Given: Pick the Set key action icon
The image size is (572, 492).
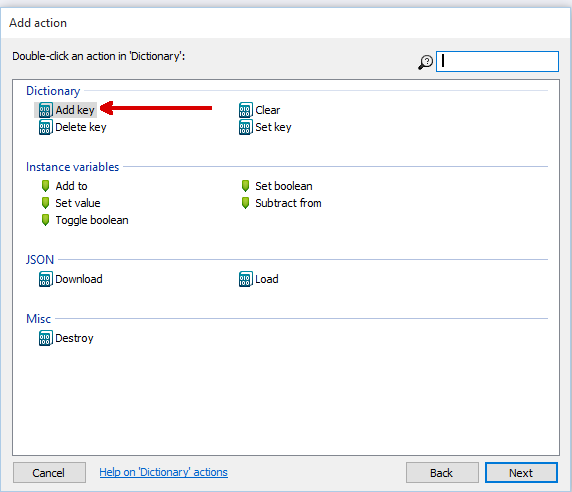Looking at the screenshot, I should pos(246,127).
